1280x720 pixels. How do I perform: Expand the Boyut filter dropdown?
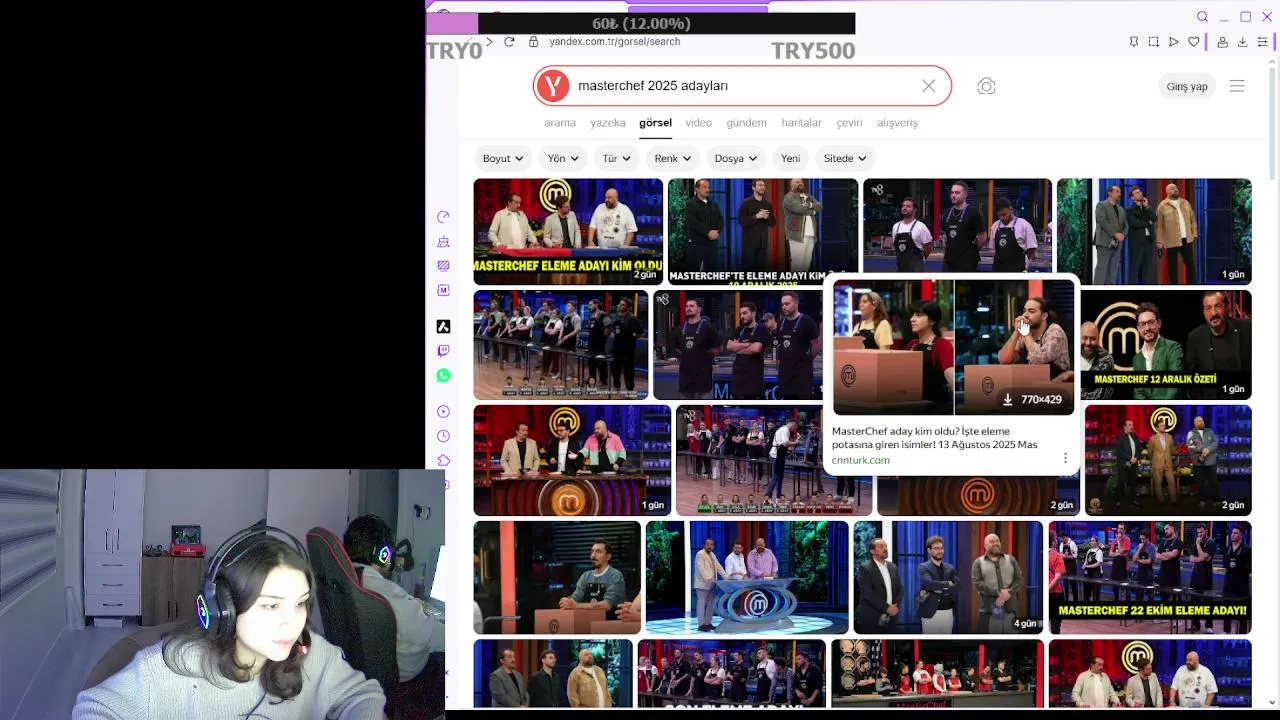pyautogui.click(x=503, y=158)
